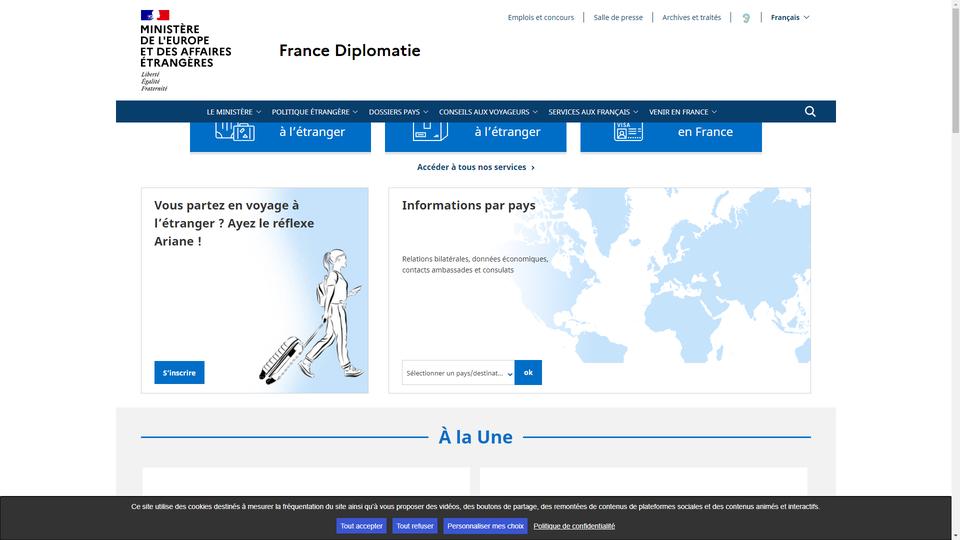960x540 pixels.
Task: Click the visa card icon tile
Action: click(x=628, y=131)
